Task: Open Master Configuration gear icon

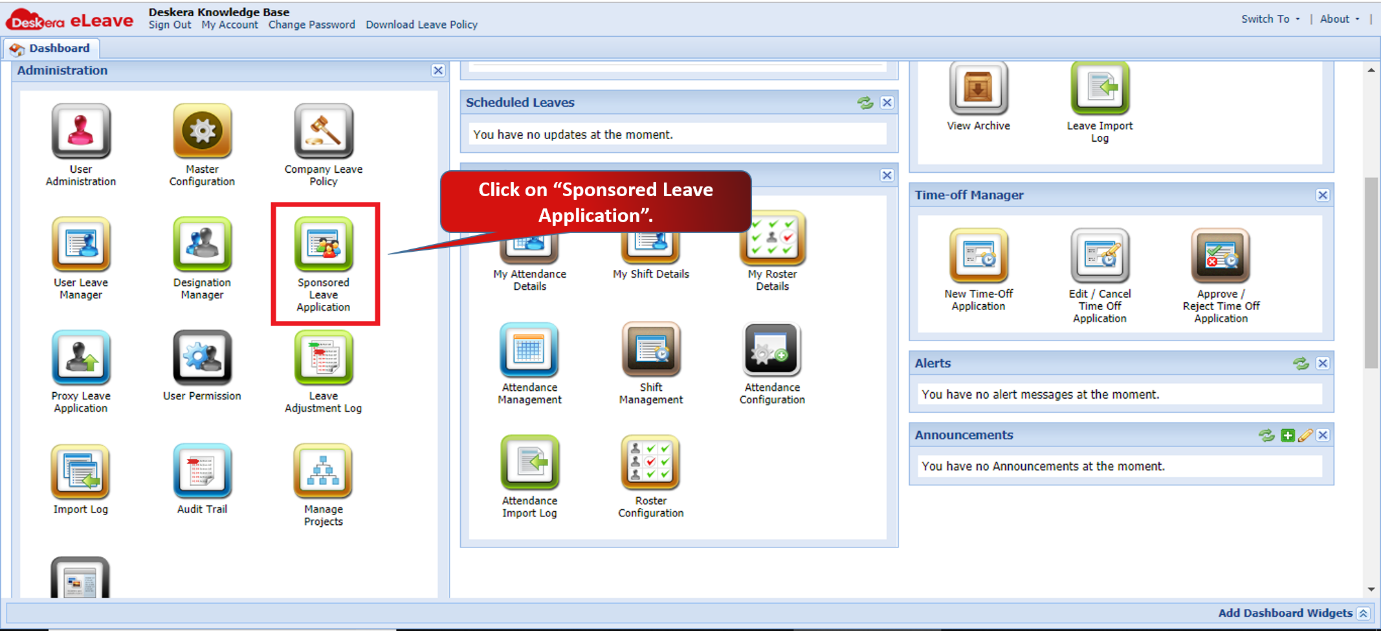Action: (x=202, y=132)
